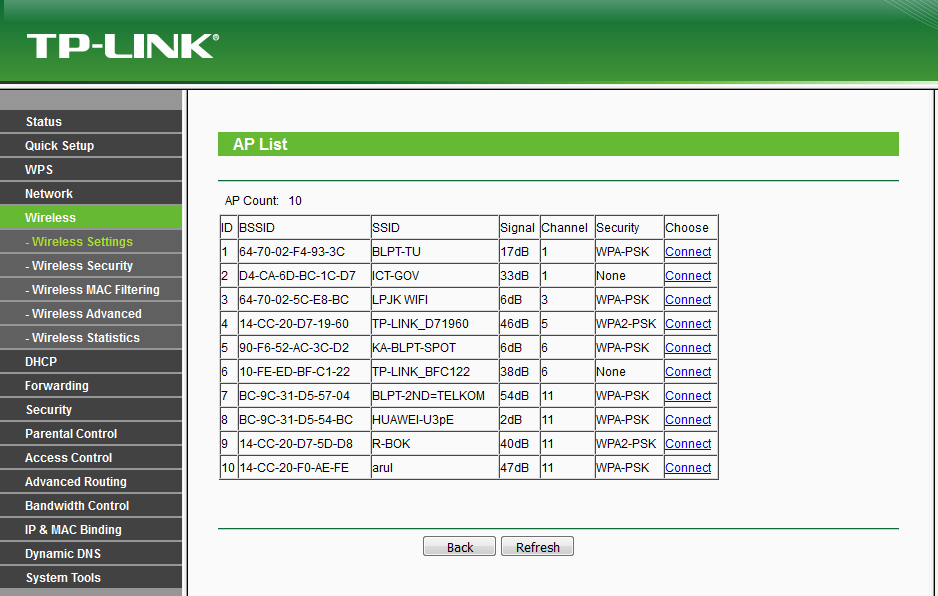Image resolution: width=938 pixels, height=596 pixels.
Task: Connect to BLPT-2ND=TELKOM network
Action: 688,396
